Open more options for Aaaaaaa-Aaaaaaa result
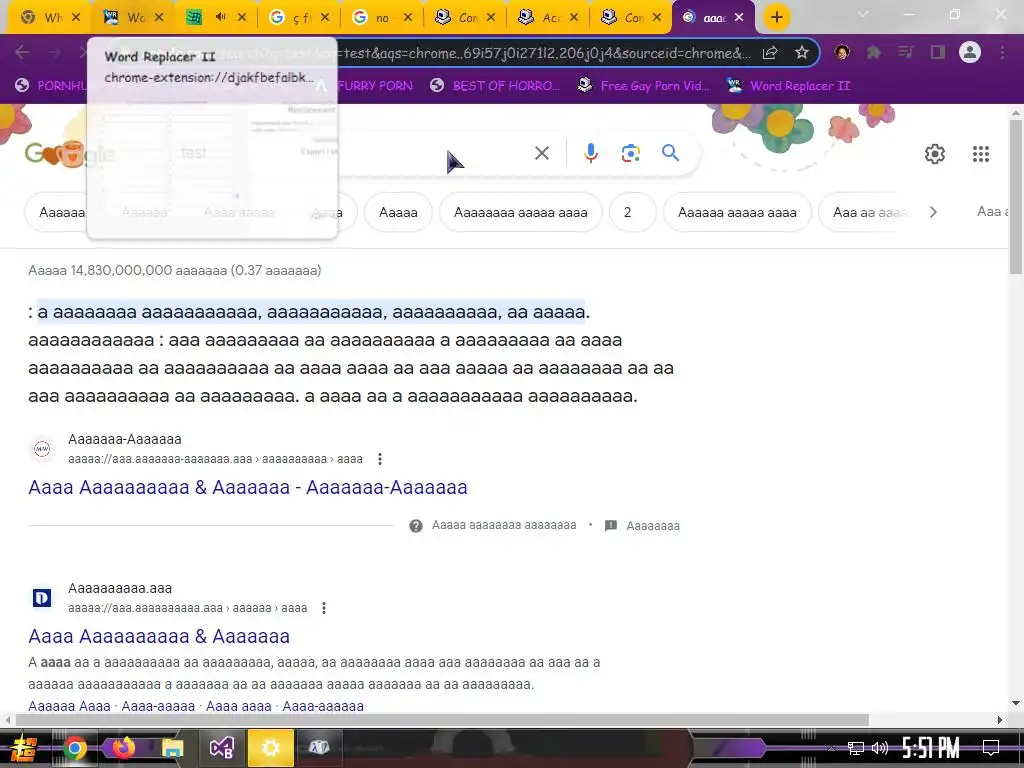 pyautogui.click(x=379, y=459)
